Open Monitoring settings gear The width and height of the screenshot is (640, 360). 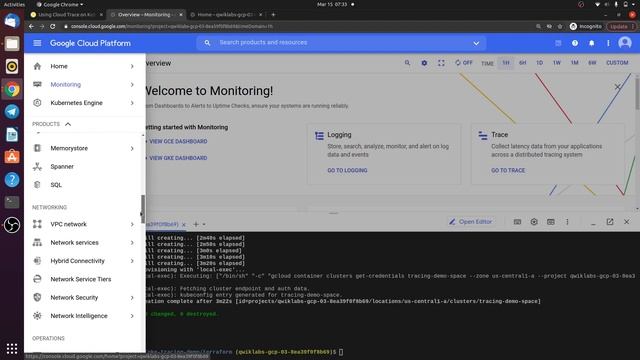424,63
